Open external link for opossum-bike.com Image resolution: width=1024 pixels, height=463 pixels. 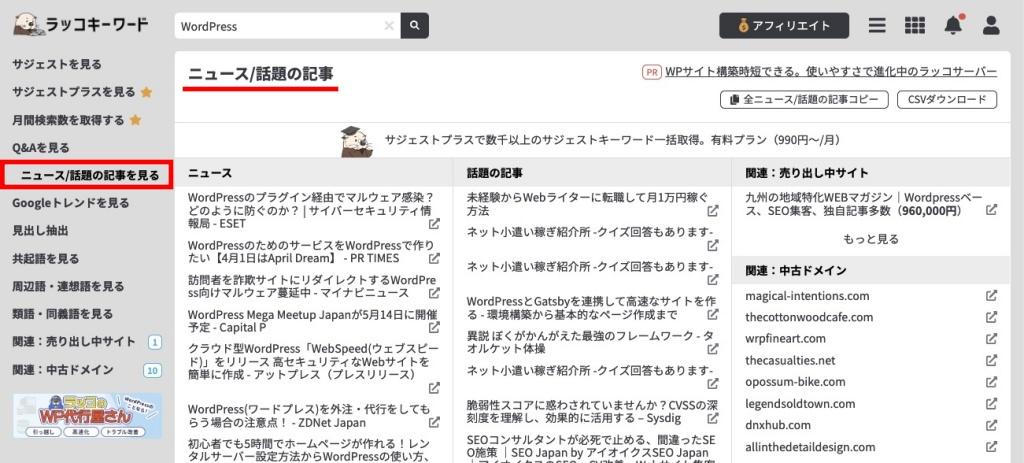click(x=991, y=382)
